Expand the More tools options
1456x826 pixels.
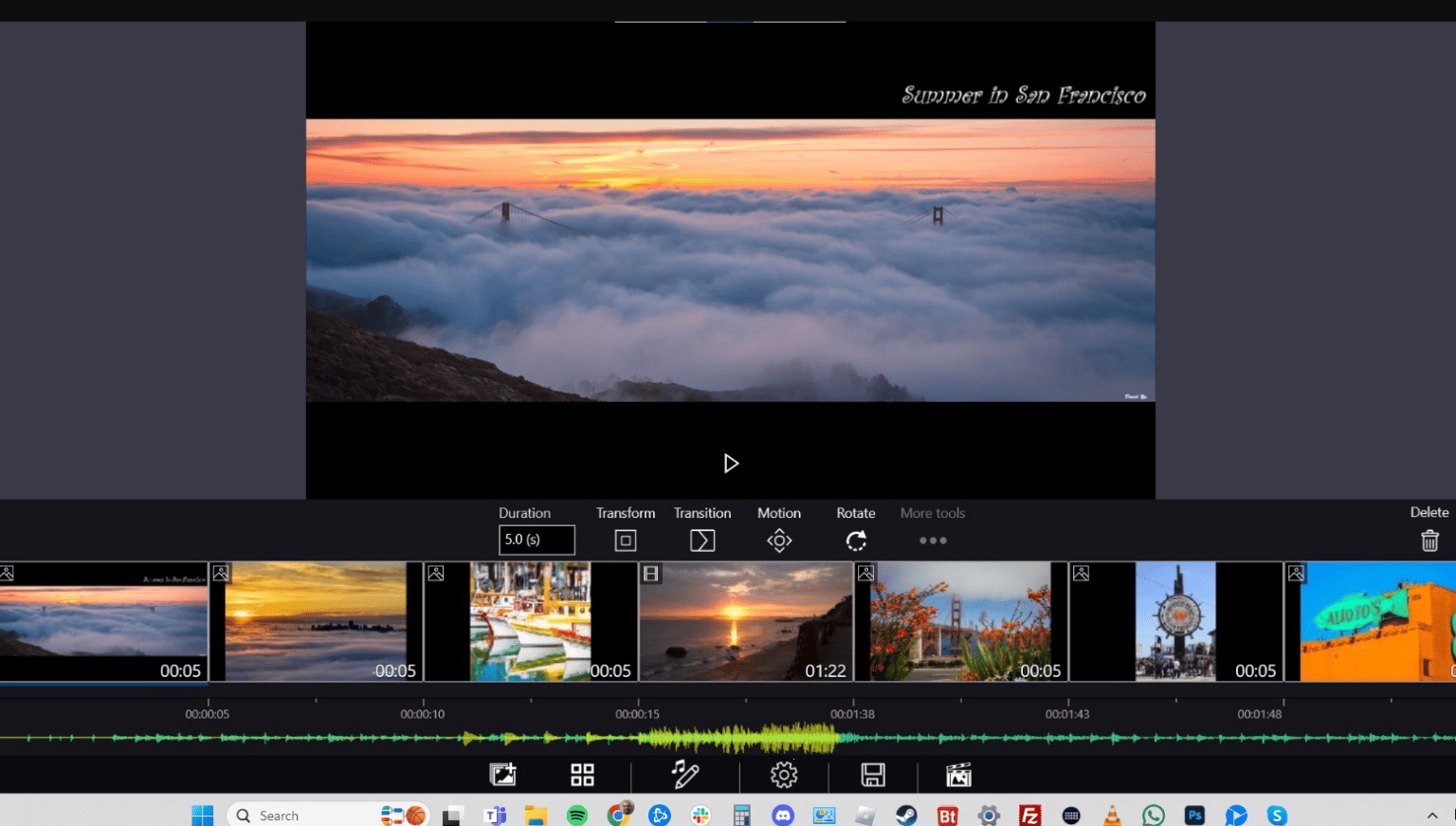click(x=932, y=540)
